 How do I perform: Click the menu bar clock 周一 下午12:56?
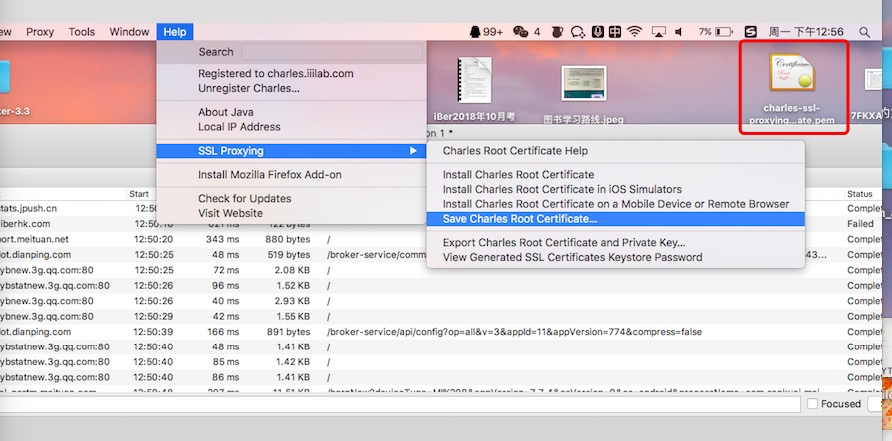tap(806, 32)
